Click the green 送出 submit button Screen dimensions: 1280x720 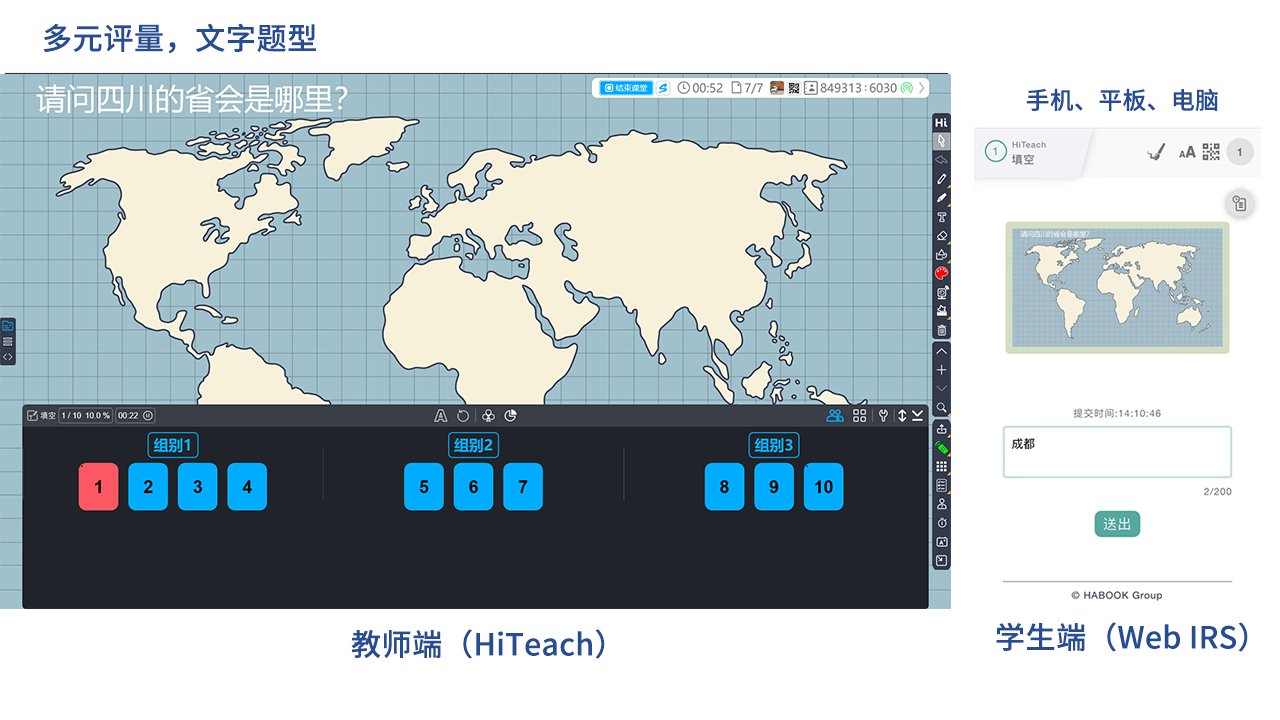point(1117,524)
